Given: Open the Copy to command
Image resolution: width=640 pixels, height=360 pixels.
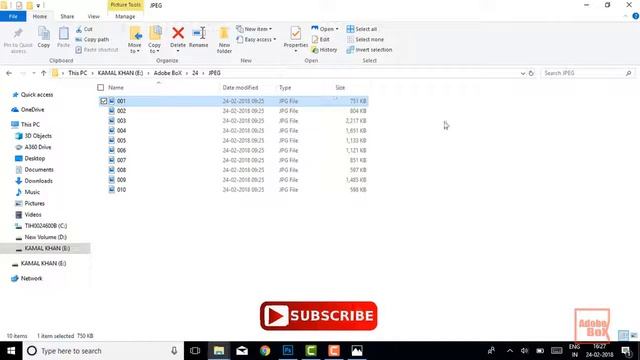Looking at the screenshot, I should [155, 40].
